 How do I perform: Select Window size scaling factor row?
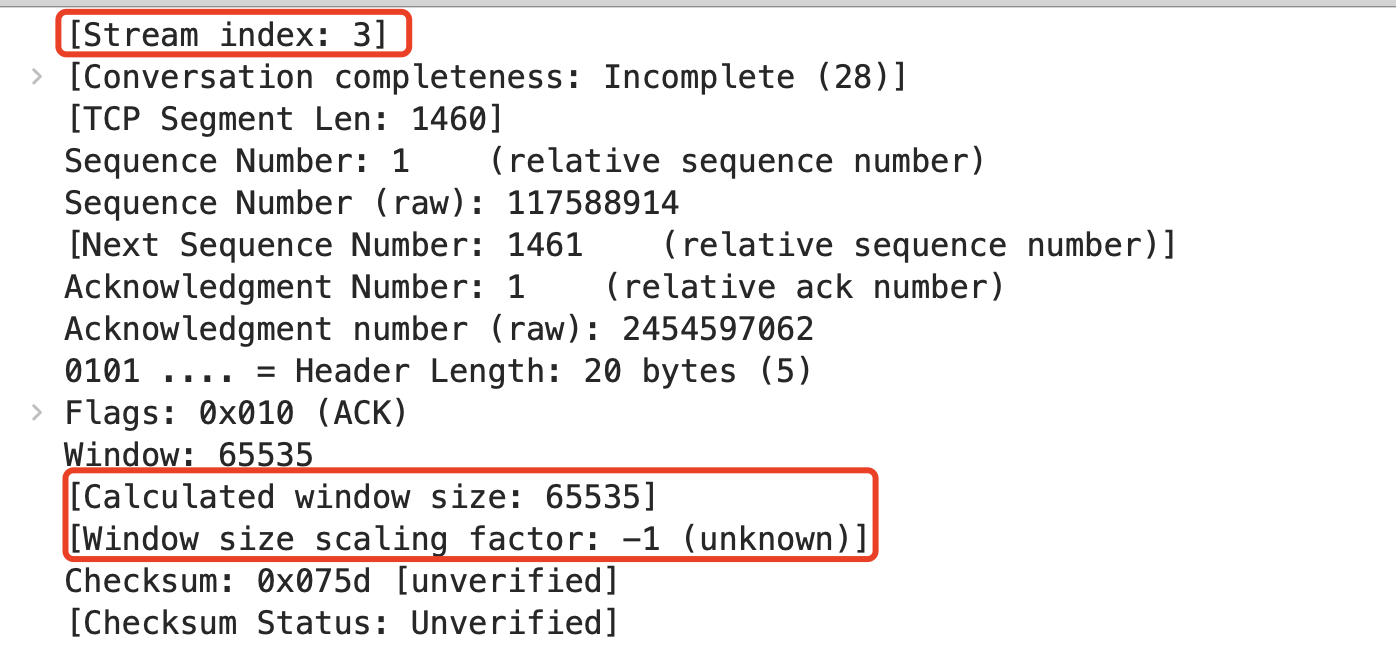point(467,539)
